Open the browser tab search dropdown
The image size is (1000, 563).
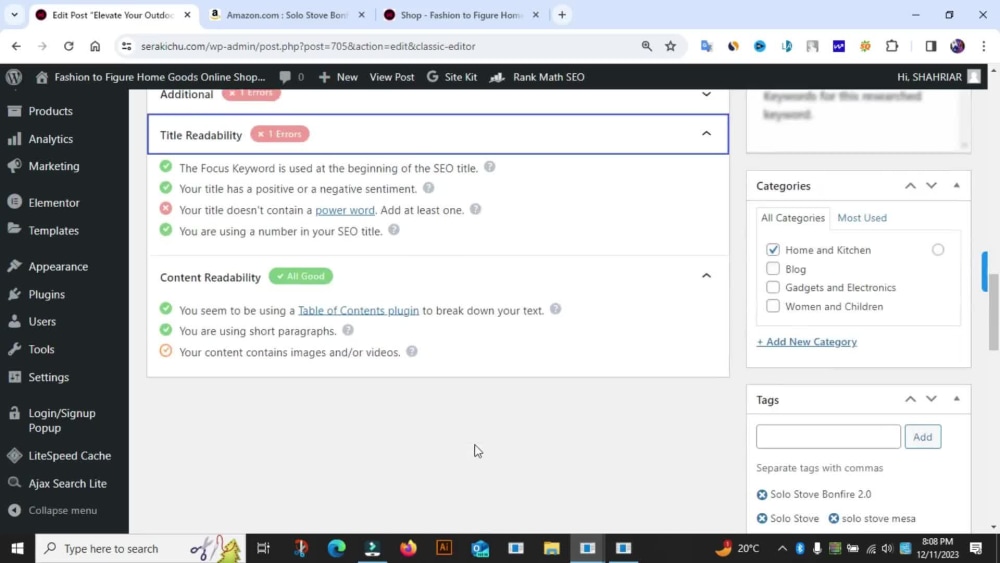click(14, 15)
